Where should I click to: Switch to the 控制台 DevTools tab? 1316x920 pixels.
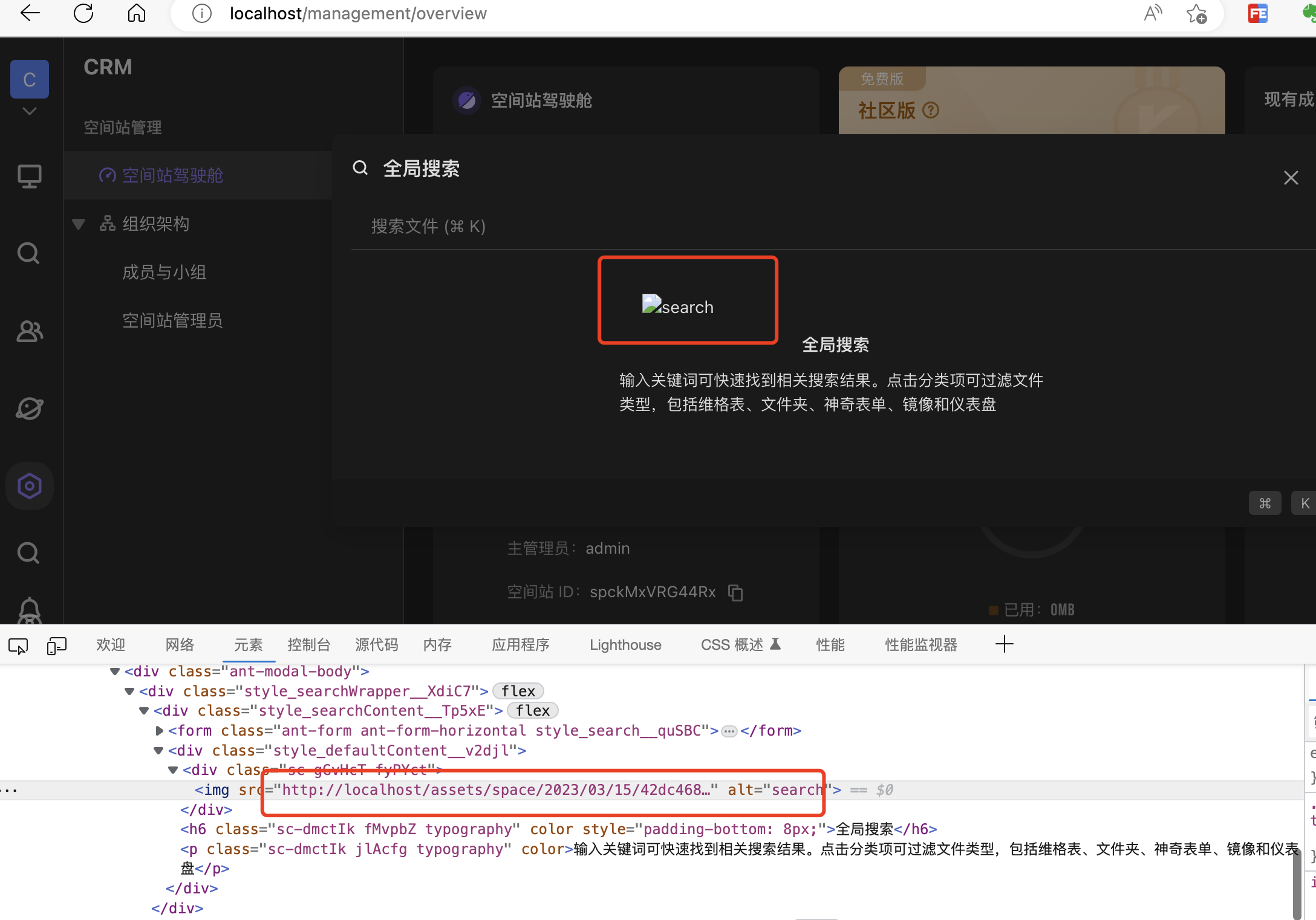pos(308,645)
